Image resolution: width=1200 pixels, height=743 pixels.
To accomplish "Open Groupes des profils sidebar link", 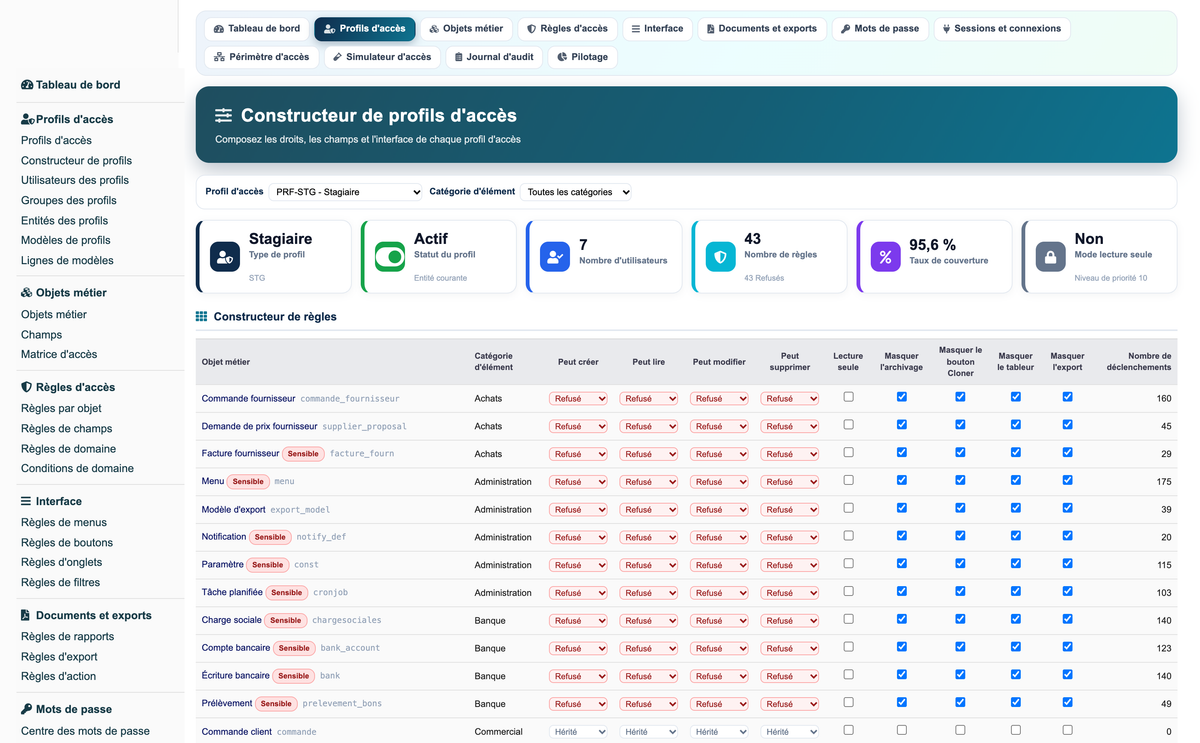I will [x=69, y=201].
